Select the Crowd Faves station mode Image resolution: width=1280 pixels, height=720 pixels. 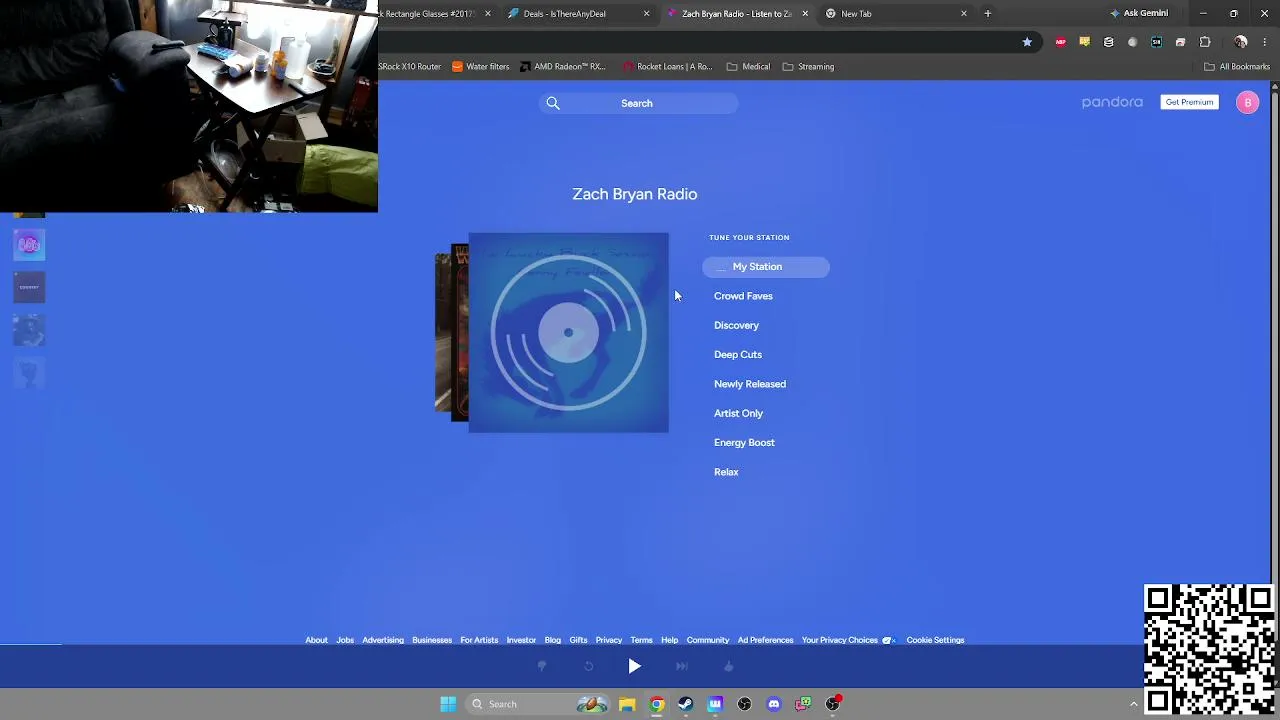click(x=743, y=296)
